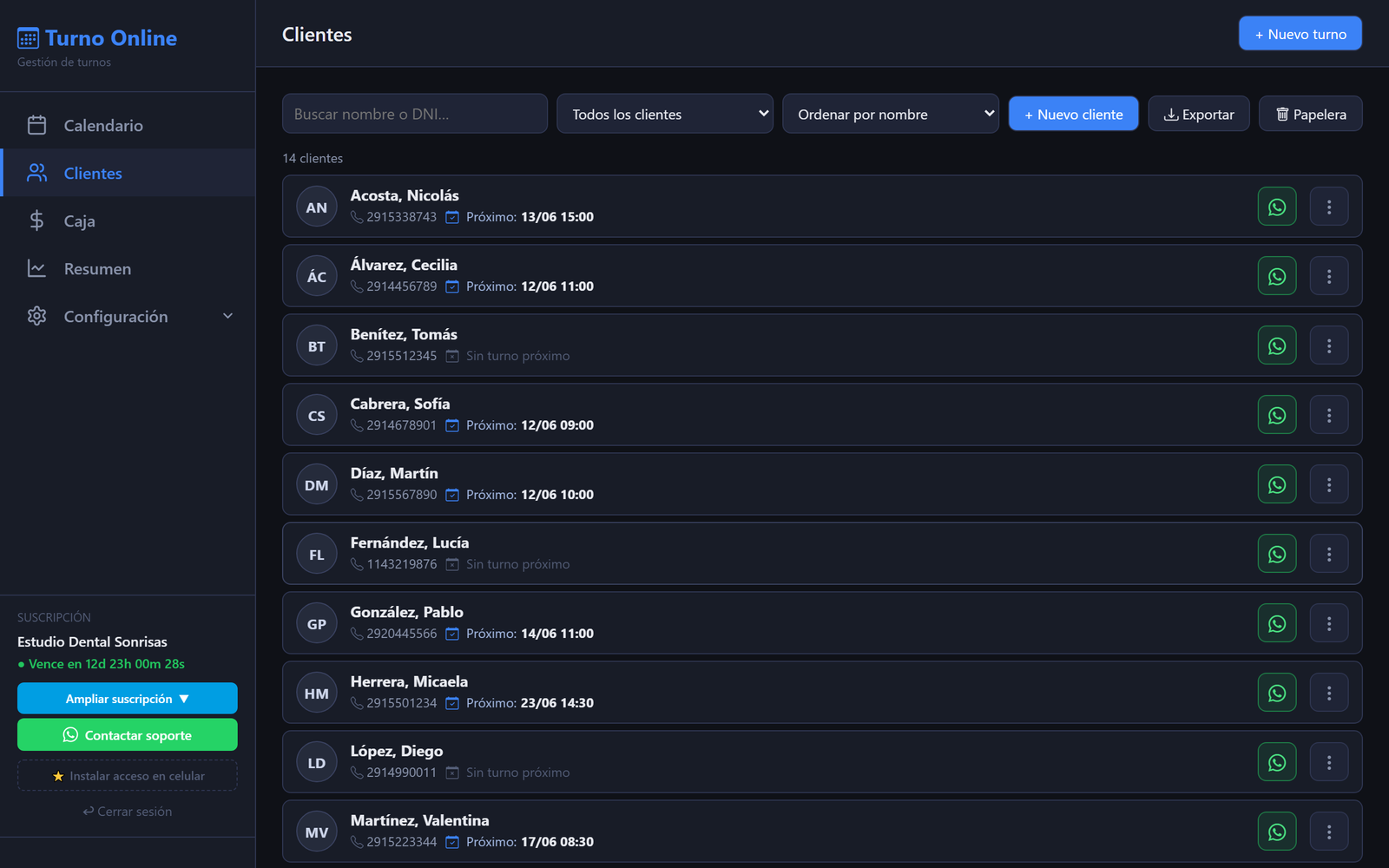Viewport: 1389px width, 868px height.
Task: Open more options menu for López, Diego
Action: 1329,762
